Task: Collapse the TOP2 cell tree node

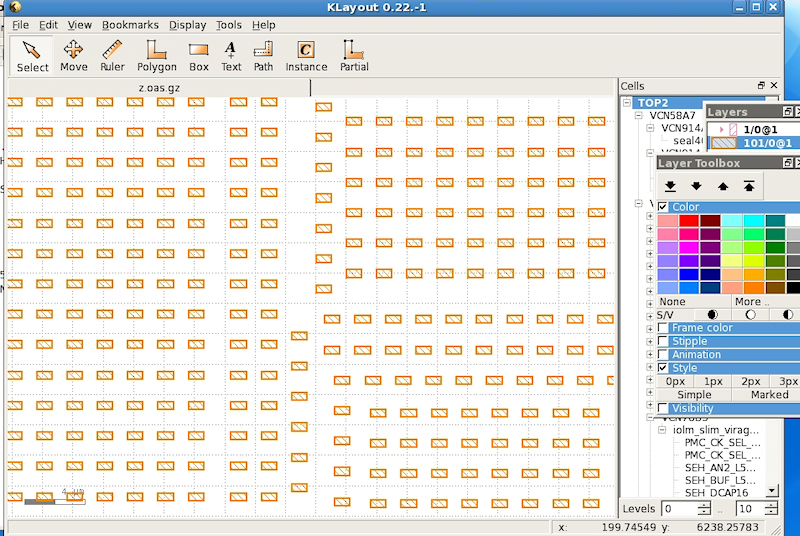Action: pos(627,103)
